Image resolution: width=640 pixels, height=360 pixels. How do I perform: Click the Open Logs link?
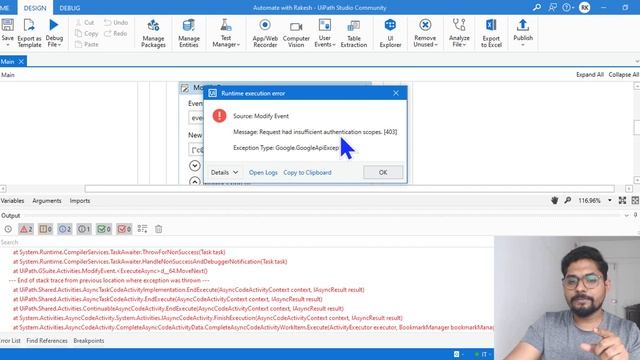263,173
